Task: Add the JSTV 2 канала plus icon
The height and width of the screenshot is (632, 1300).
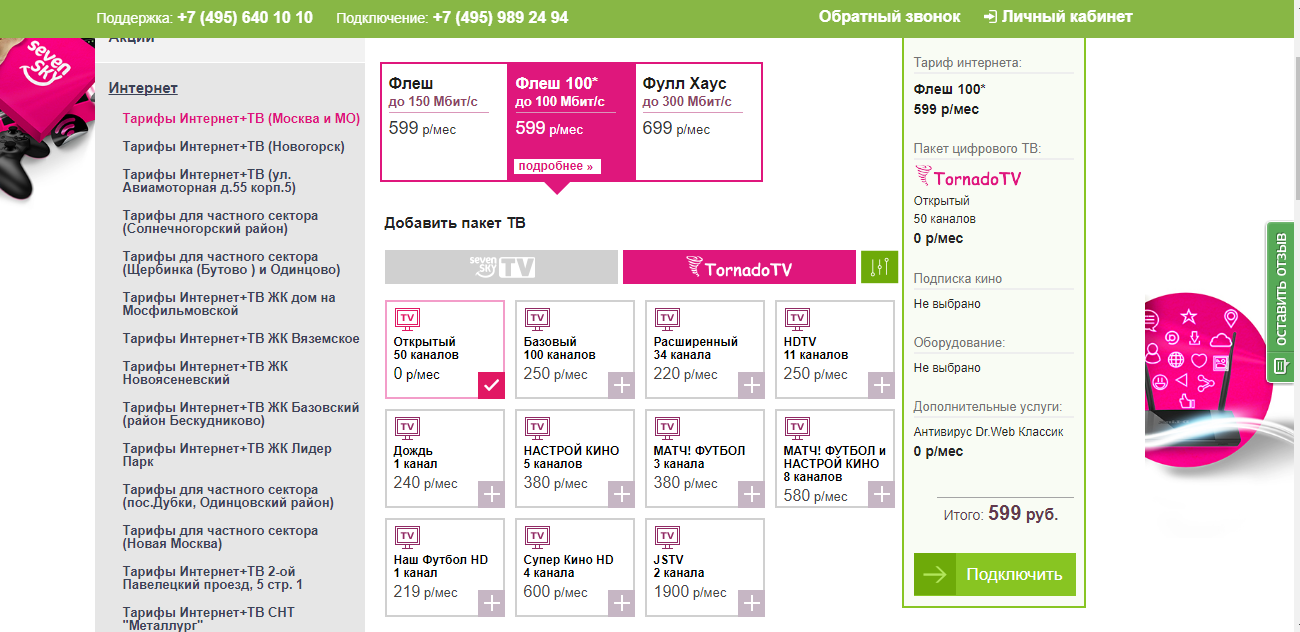Action: [x=751, y=603]
